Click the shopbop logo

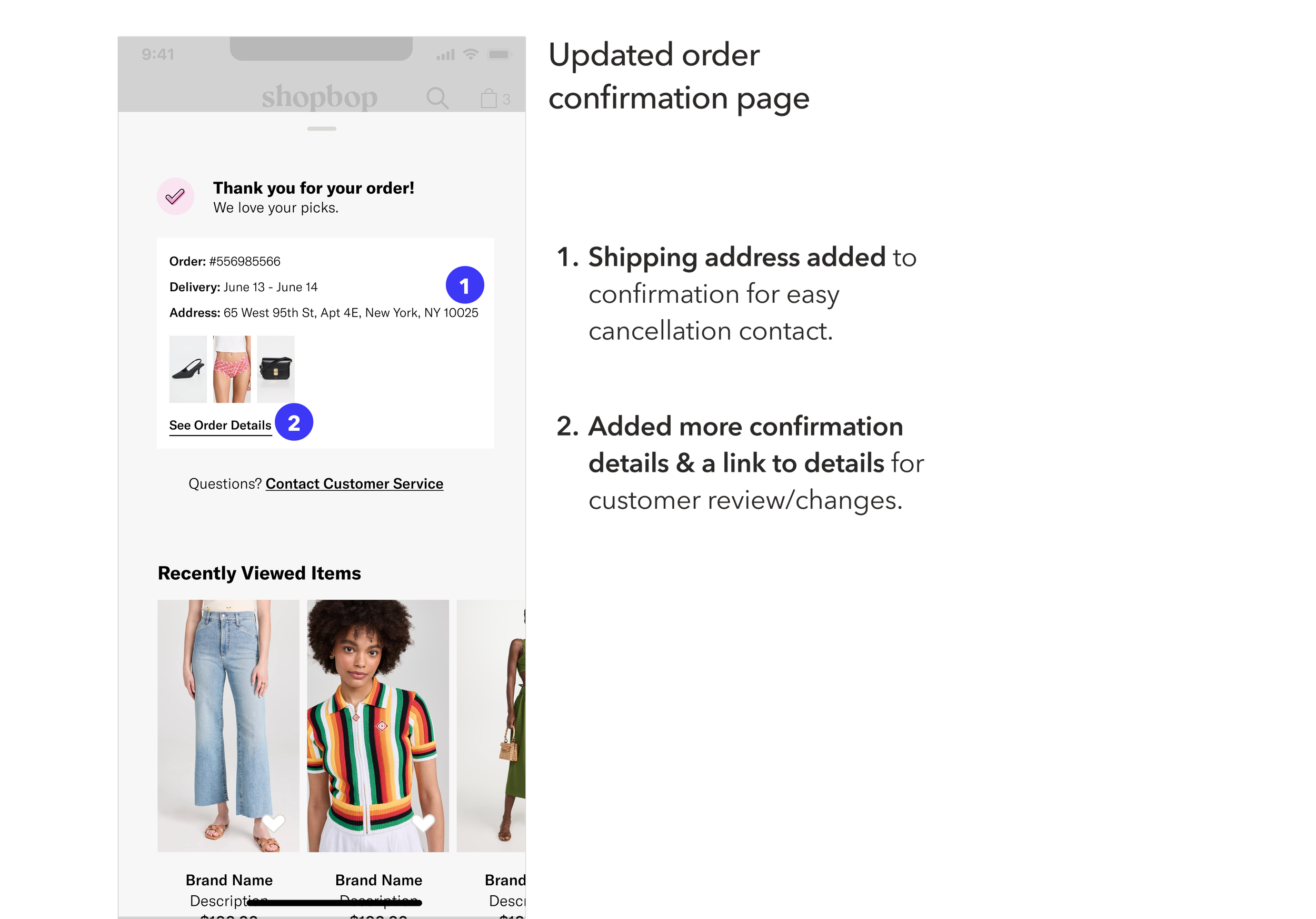[x=320, y=97]
